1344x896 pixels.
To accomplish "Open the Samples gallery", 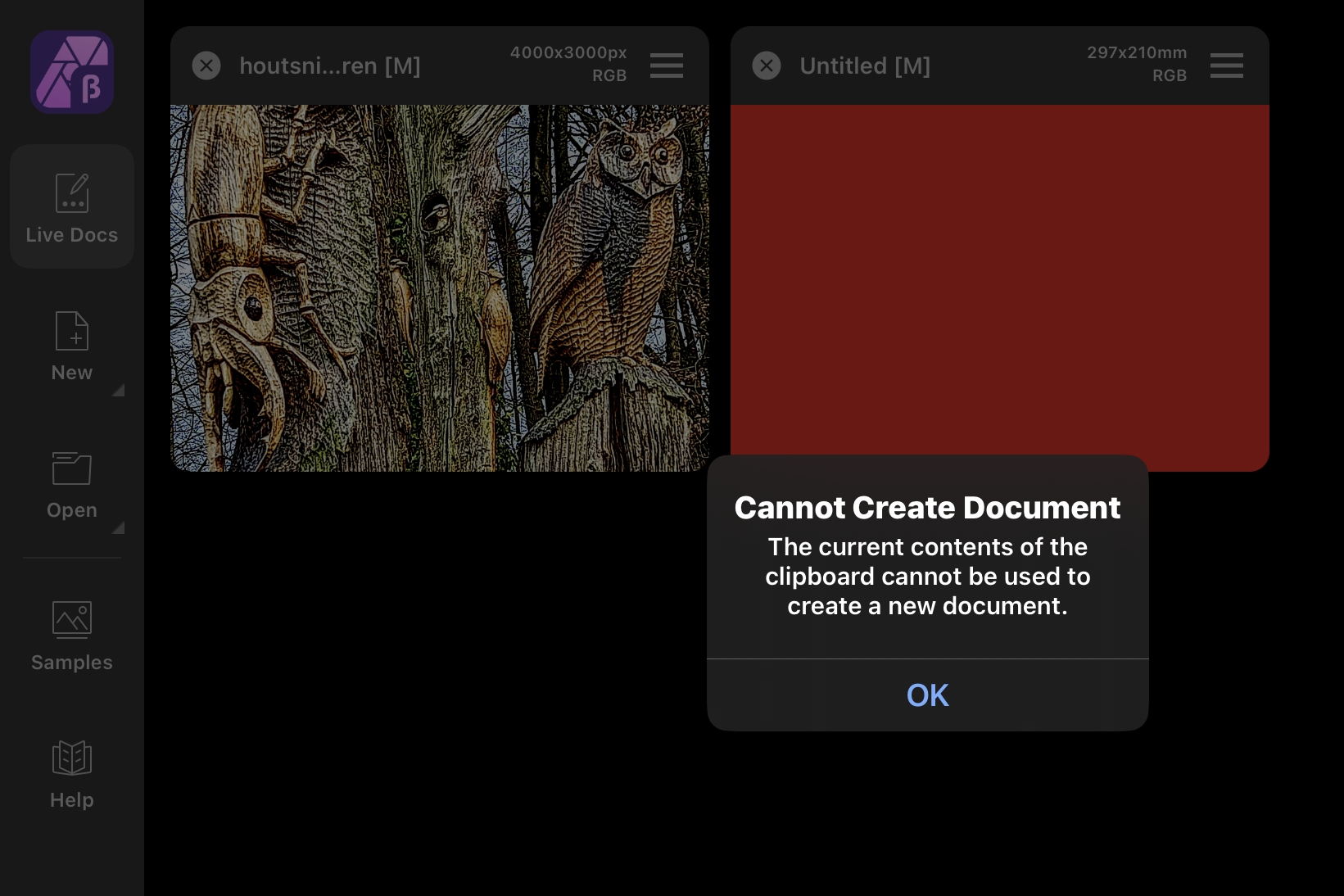I will [72, 636].
